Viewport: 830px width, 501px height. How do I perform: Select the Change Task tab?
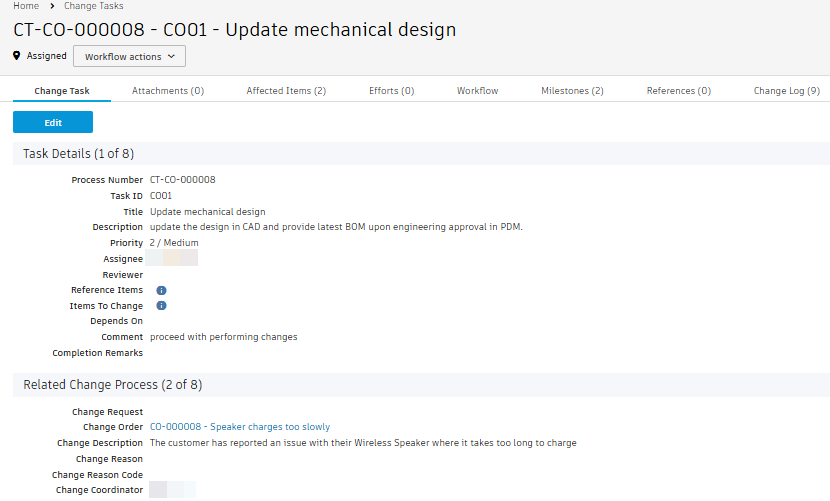[x=62, y=91]
